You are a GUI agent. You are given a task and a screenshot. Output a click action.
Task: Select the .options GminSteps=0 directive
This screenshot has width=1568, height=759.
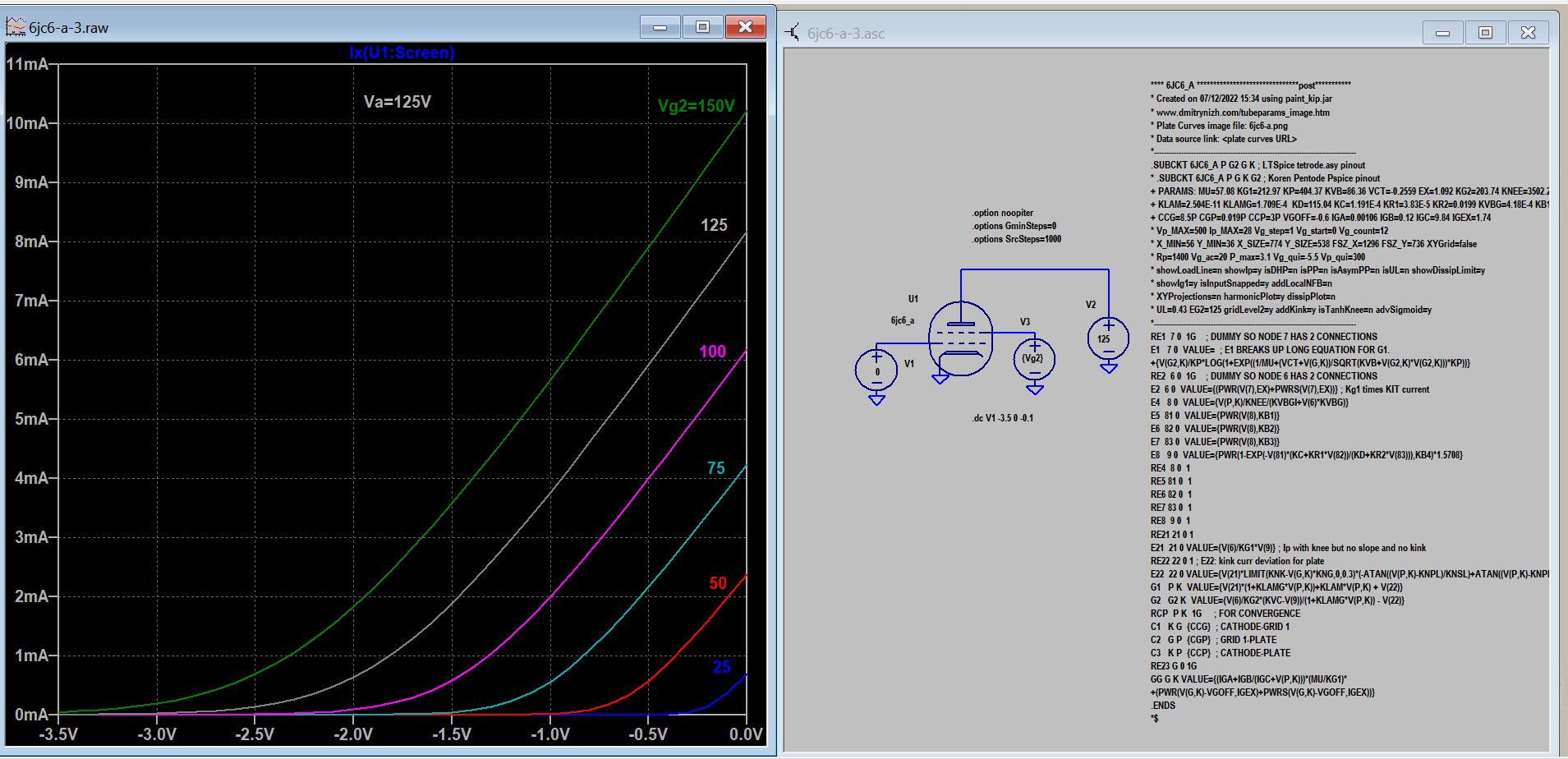point(1014,226)
